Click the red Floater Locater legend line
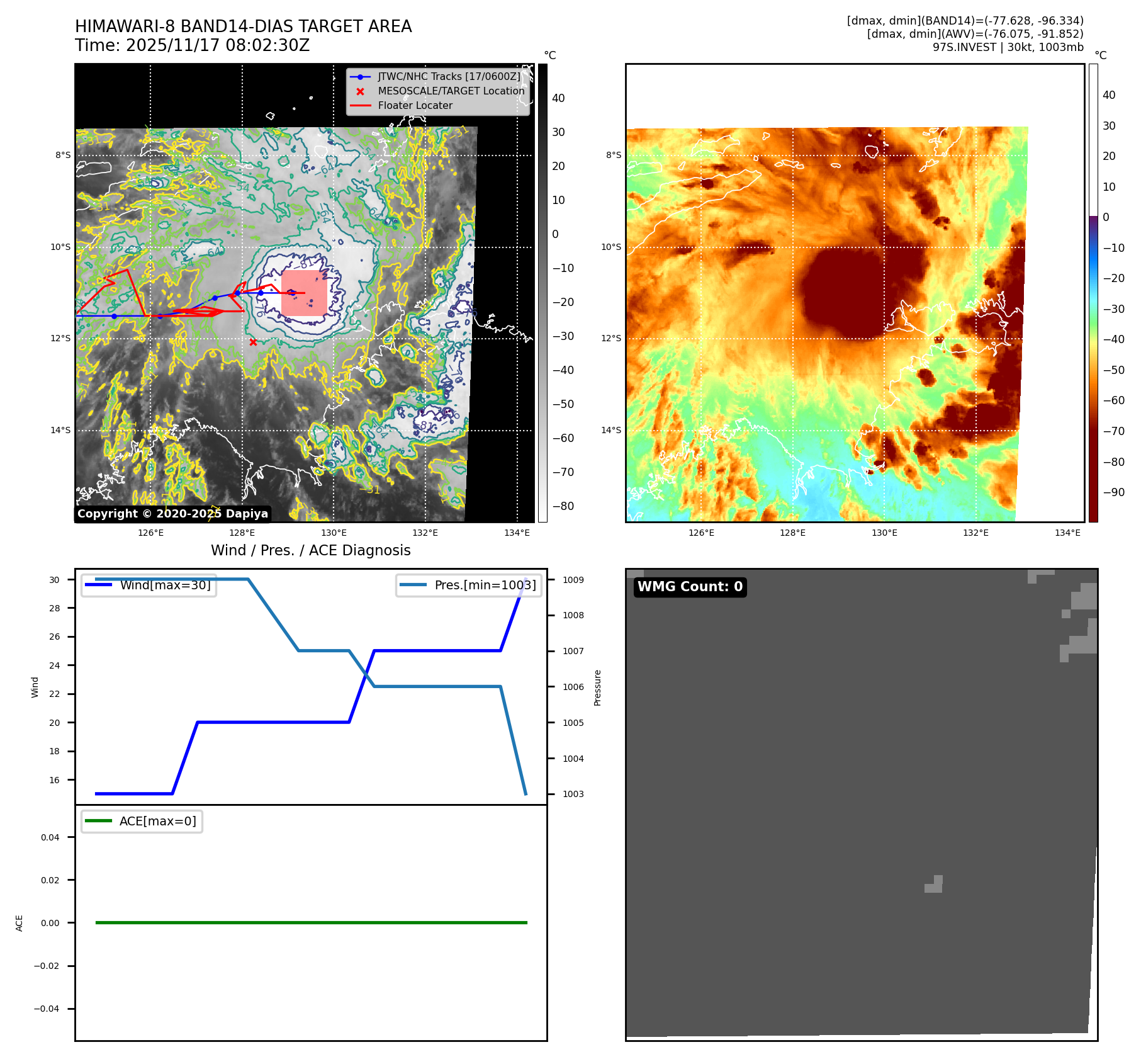The width and height of the screenshot is (1141, 1064). [x=360, y=106]
